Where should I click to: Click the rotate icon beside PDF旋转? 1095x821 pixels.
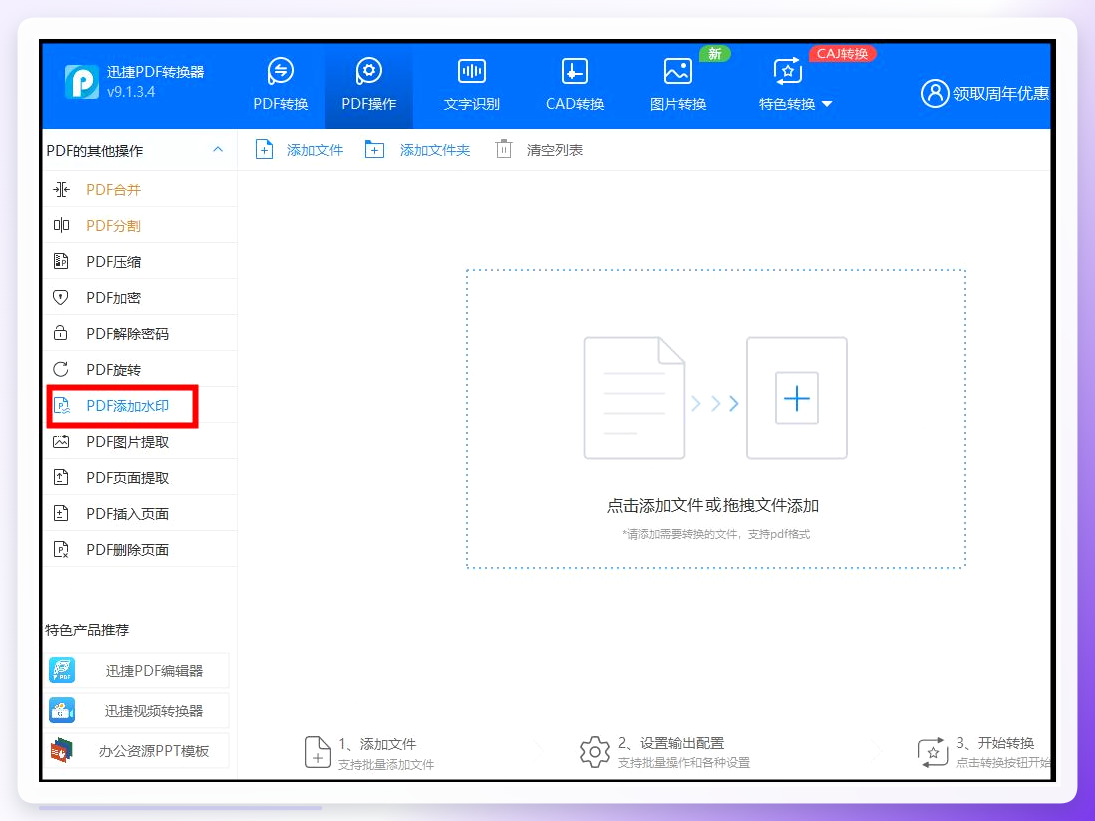(x=61, y=369)
